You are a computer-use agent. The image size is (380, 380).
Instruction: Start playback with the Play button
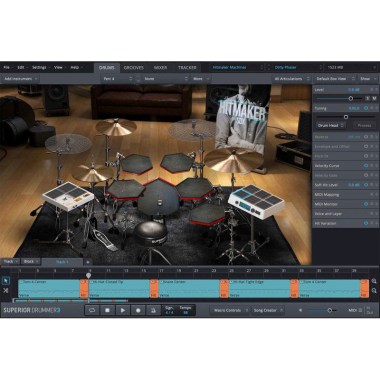click(123, 310)
